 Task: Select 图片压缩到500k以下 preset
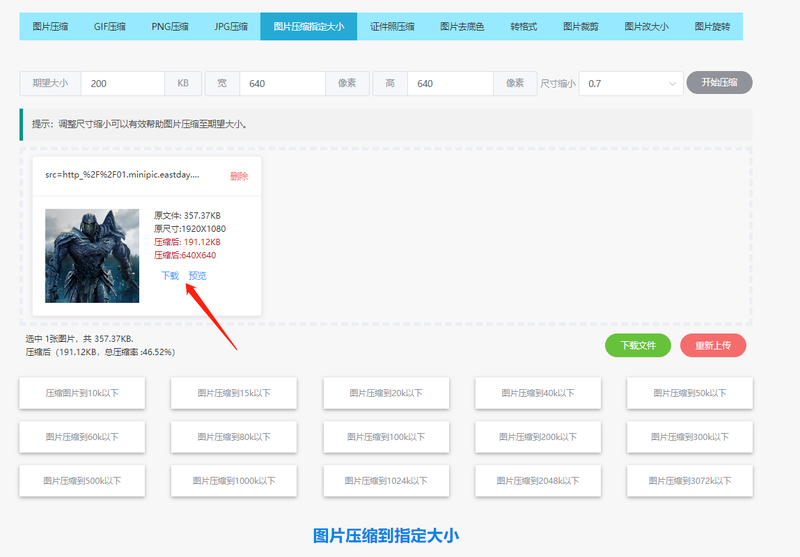click(82, 480)
